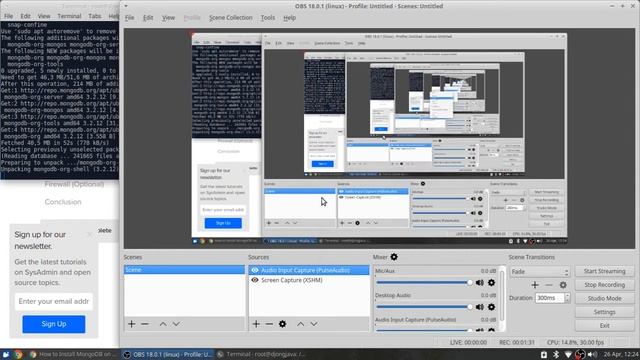Open the Edit menu in OBS
Viewport: 640px width, 360px height.
[x=148, y=18]
